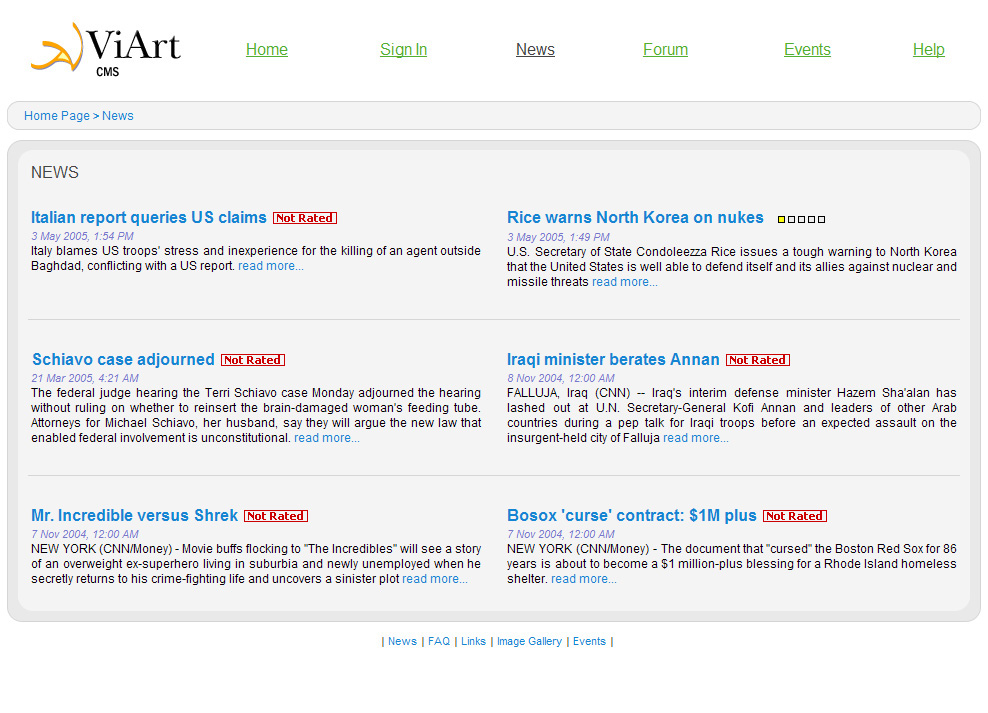
Task: Select the News navigation item
Action: point(535,49)
